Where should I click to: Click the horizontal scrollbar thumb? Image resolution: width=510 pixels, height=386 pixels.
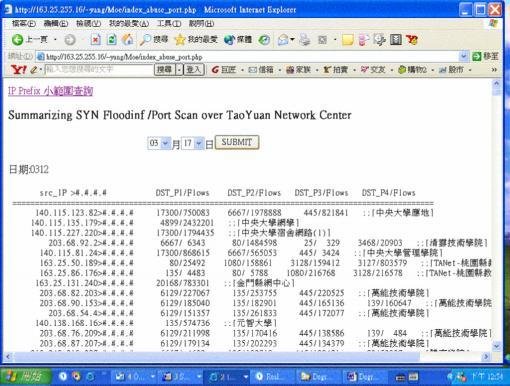tap(216, 357)
